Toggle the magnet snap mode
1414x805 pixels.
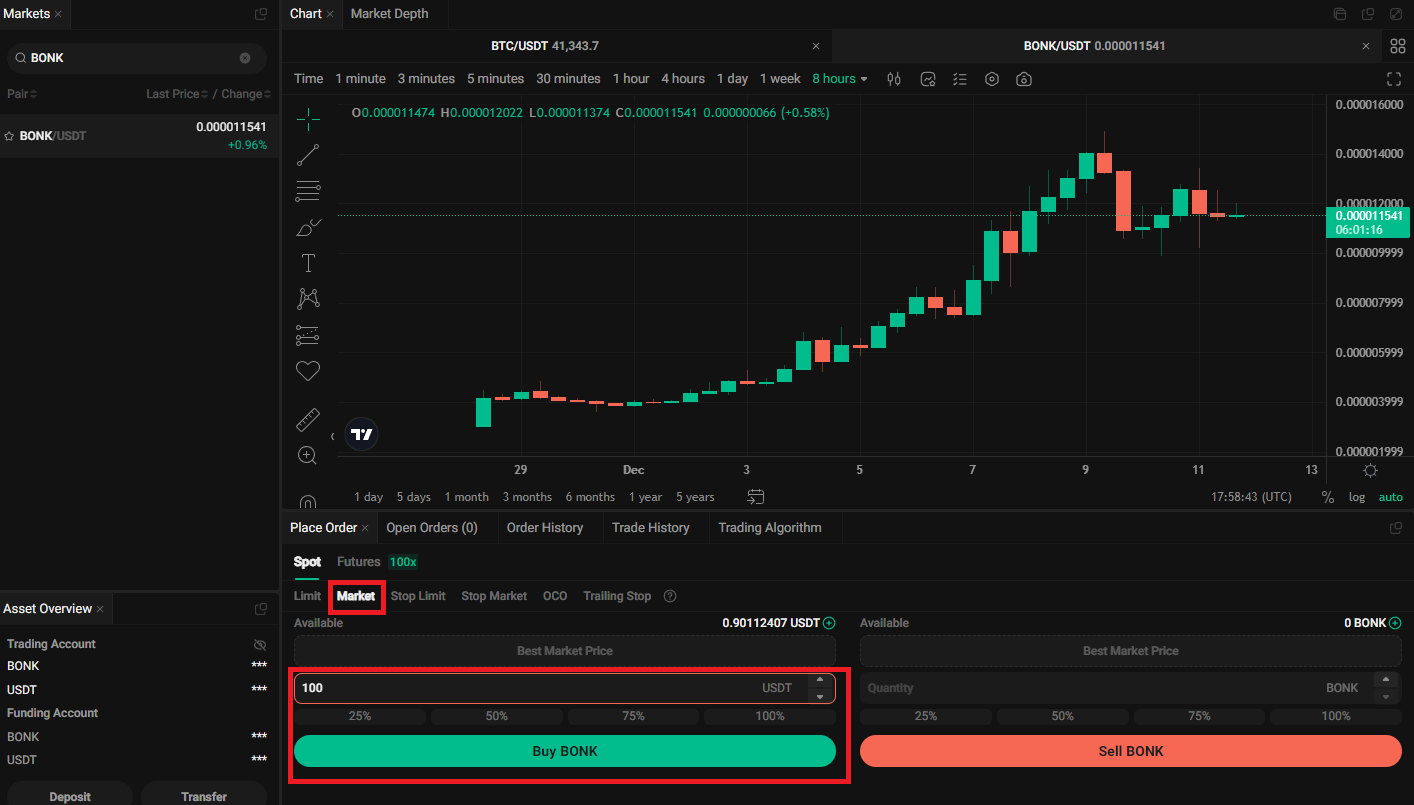pyautogui.click(x=308, y=502)
